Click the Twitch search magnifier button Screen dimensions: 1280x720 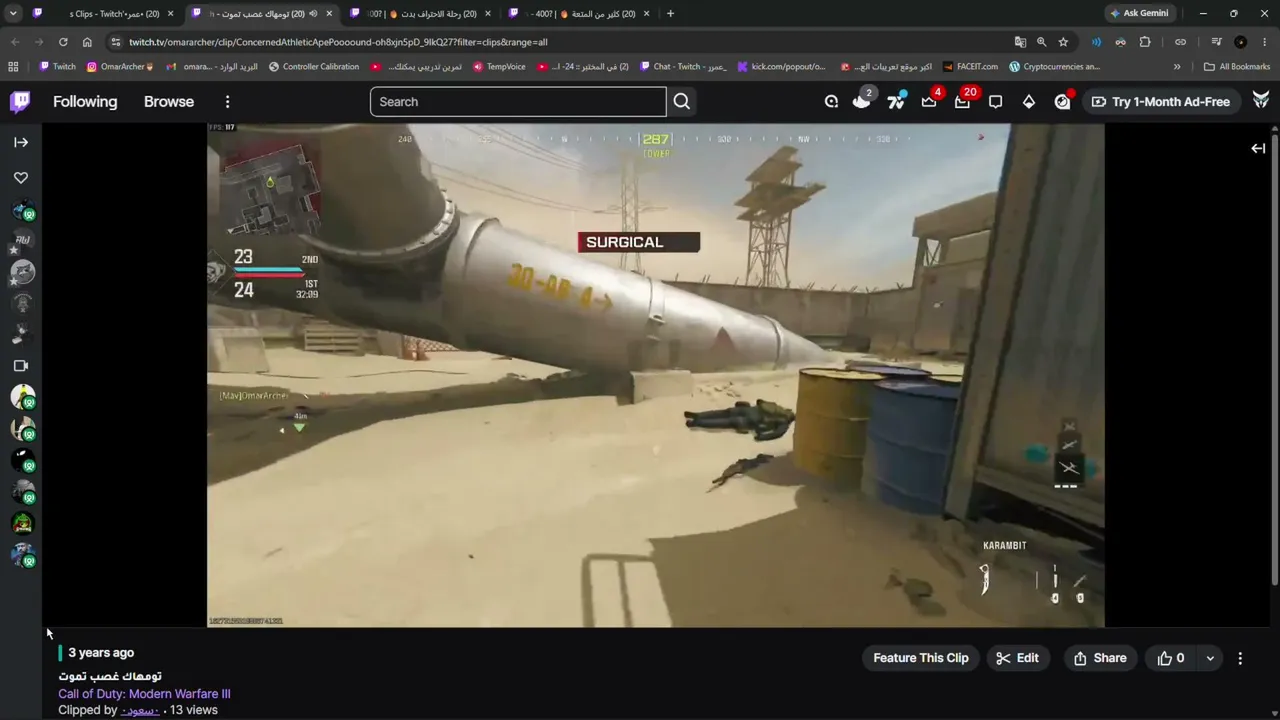pyautogui.click(x=682, y=101)
